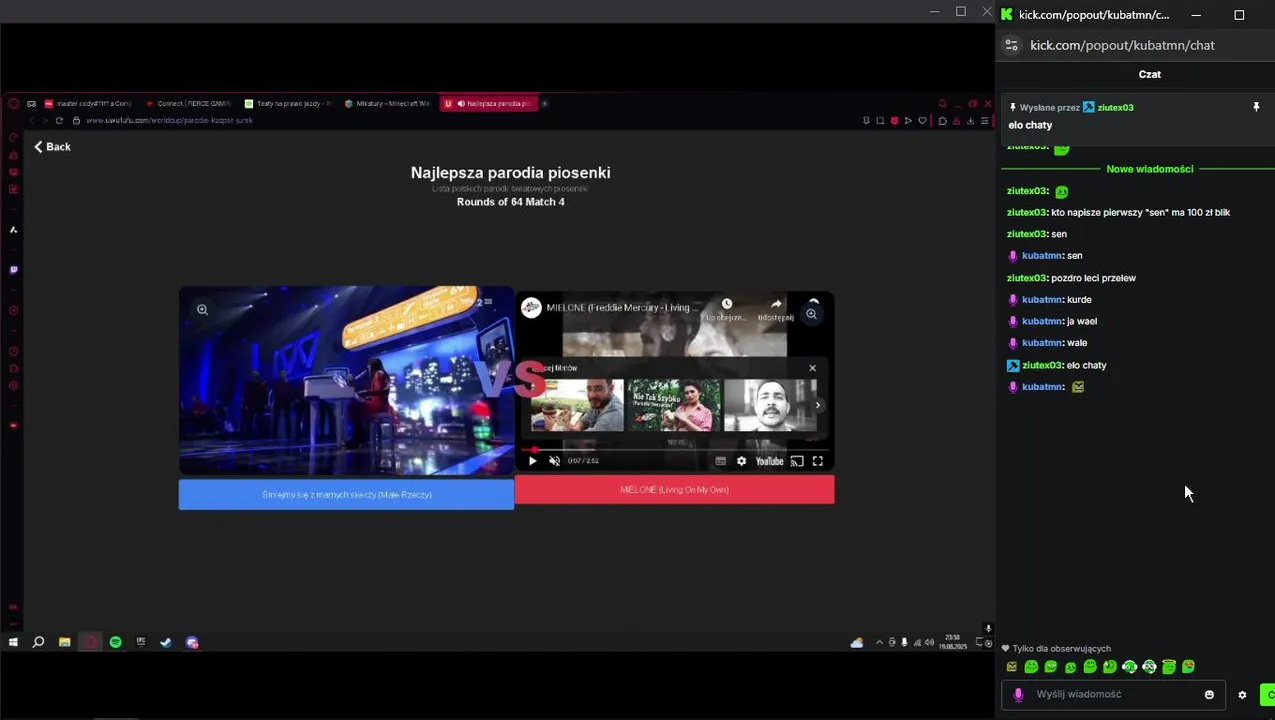Open the mustached man suggested video thumbnail
The width and height of the screenshot is (1275, 720).
[x=770, y=405]
